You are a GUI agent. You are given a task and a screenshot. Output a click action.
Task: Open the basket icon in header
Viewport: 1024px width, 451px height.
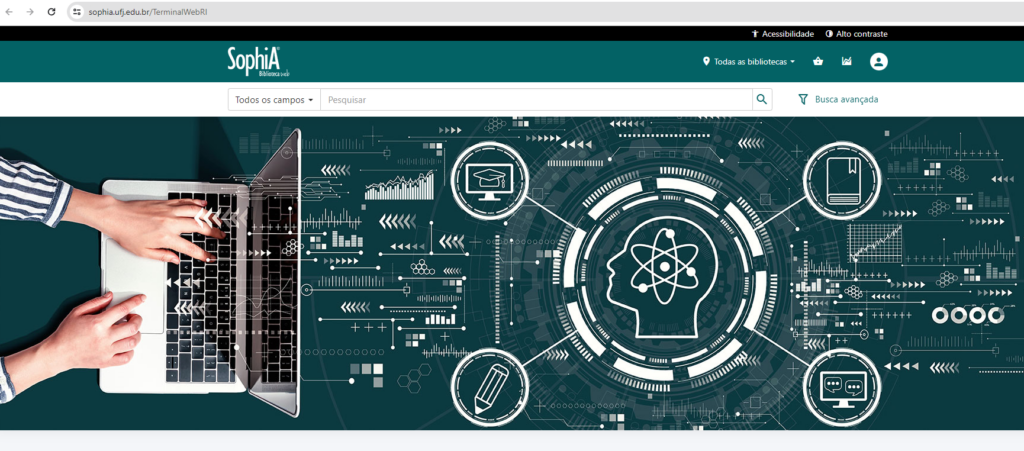818,62
